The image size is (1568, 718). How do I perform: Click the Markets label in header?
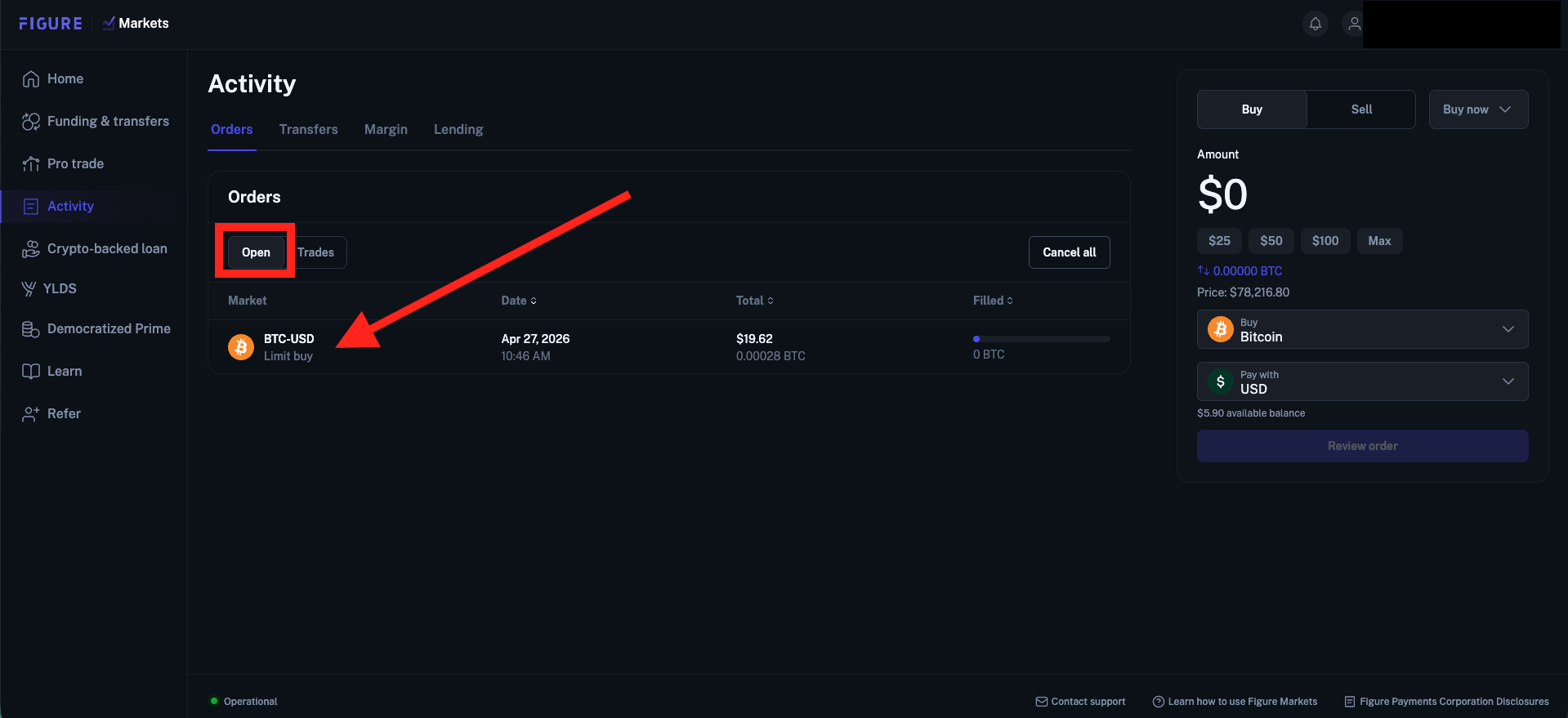144,24
